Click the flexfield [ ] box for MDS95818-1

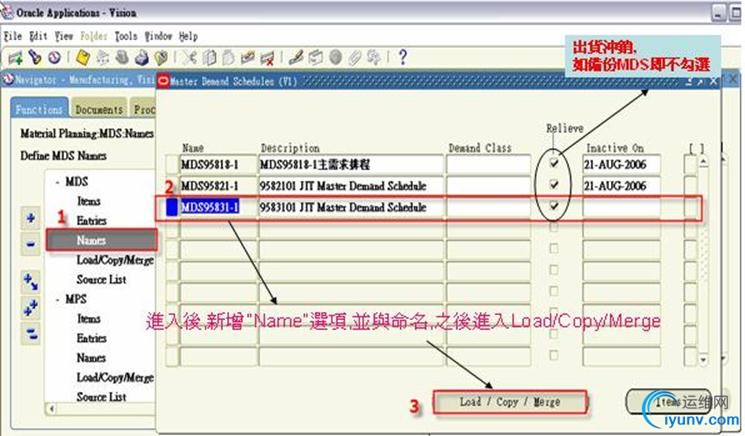[x=690, y=164]
